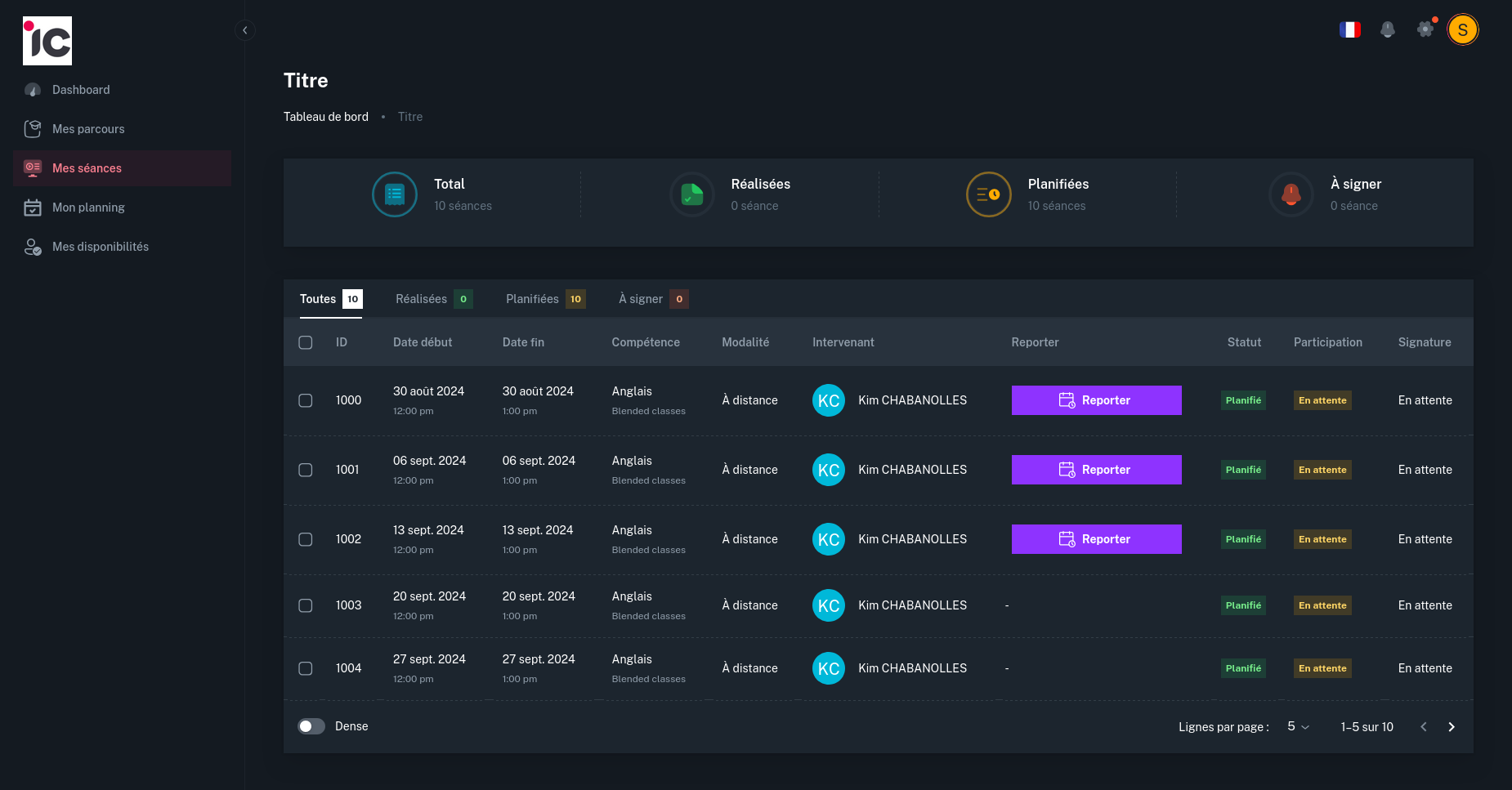Screen dimensions: 1512x790
Task: Open Mes parcours in sidebar
Action: tap(88, 129)
